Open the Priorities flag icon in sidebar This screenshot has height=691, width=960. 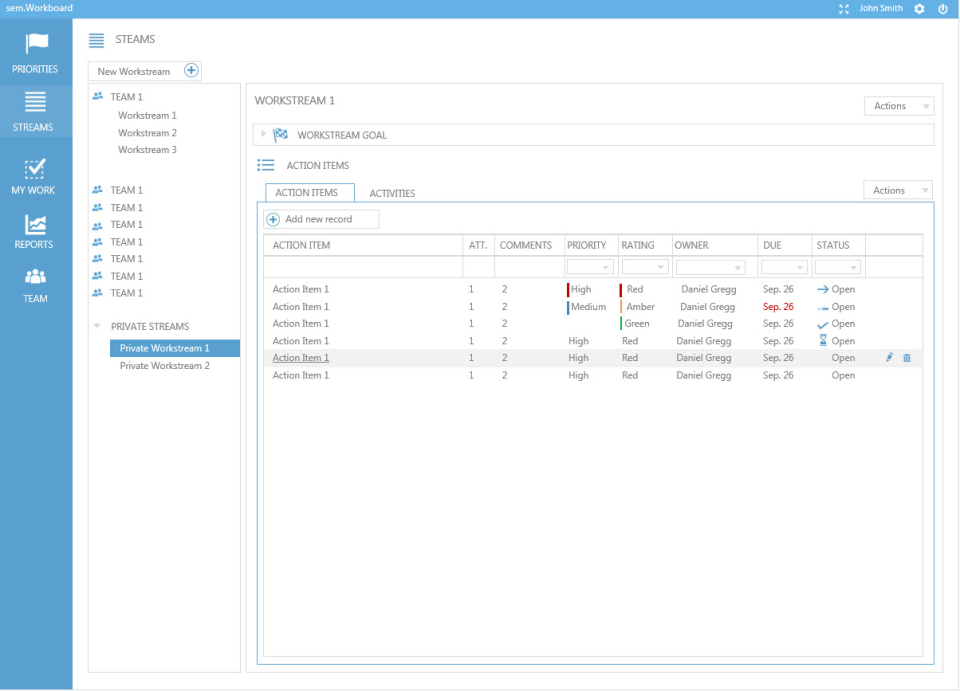coord(36,43)
